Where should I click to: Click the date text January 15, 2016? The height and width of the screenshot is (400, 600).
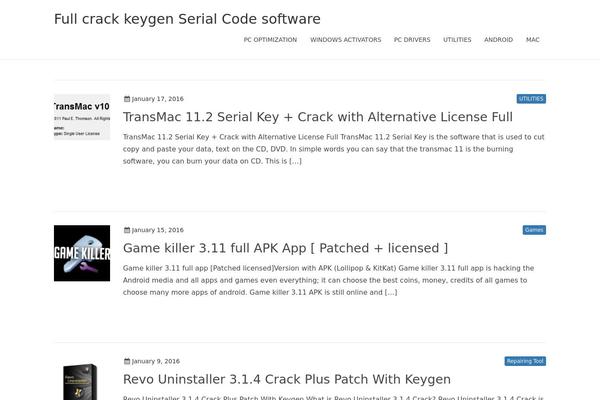(x=158, y=230)
